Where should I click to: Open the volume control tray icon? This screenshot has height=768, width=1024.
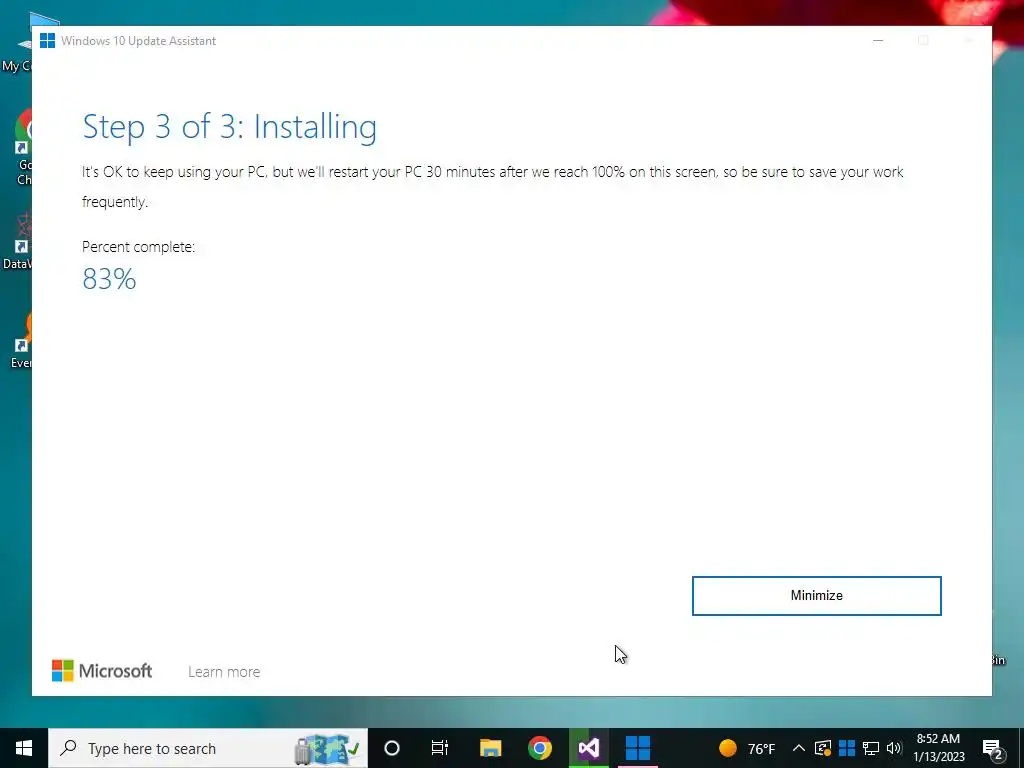(x=894, y=748)
